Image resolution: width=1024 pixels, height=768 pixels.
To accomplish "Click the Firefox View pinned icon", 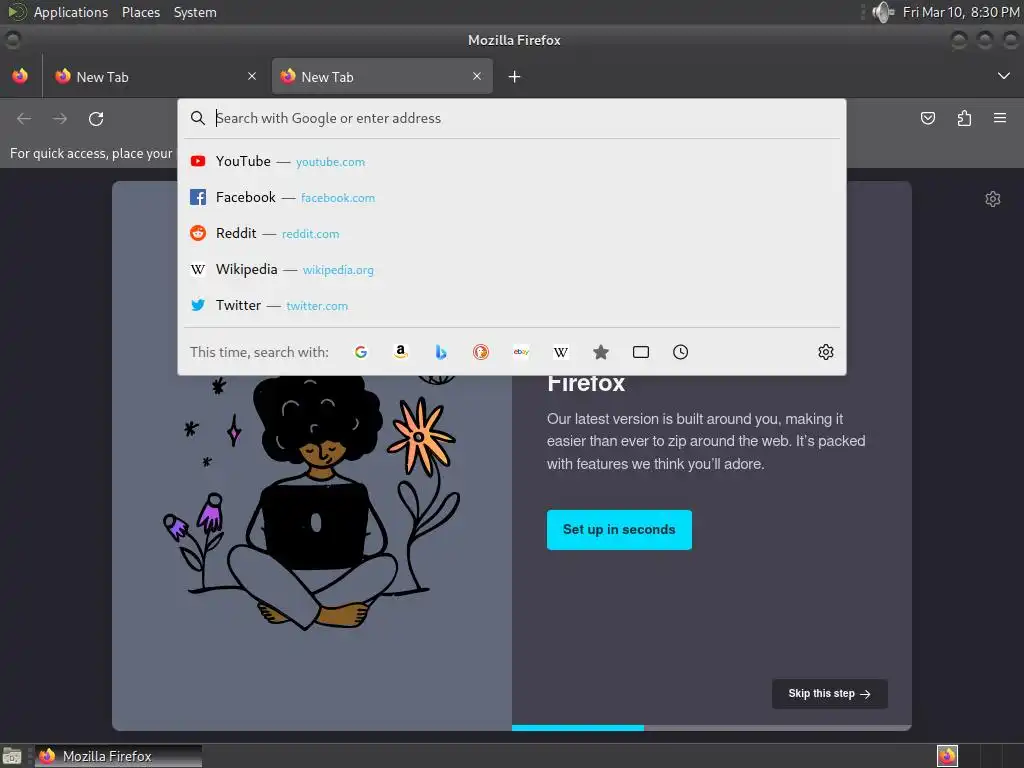I will click(x=20, y=76).
